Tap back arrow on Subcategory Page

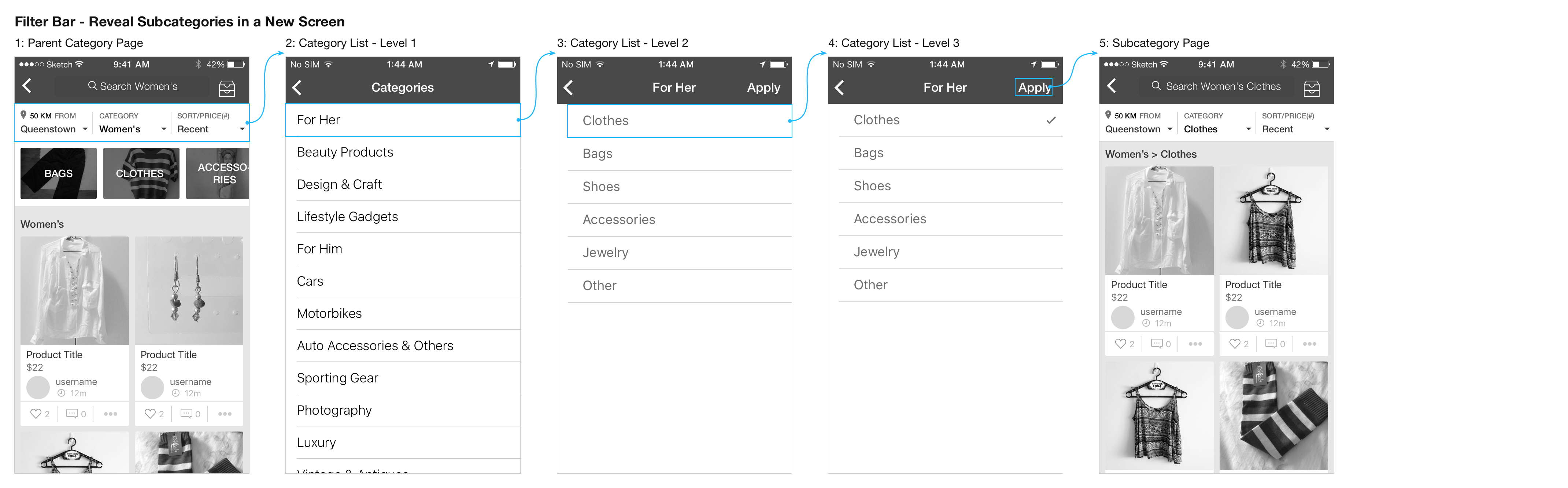1112,86
